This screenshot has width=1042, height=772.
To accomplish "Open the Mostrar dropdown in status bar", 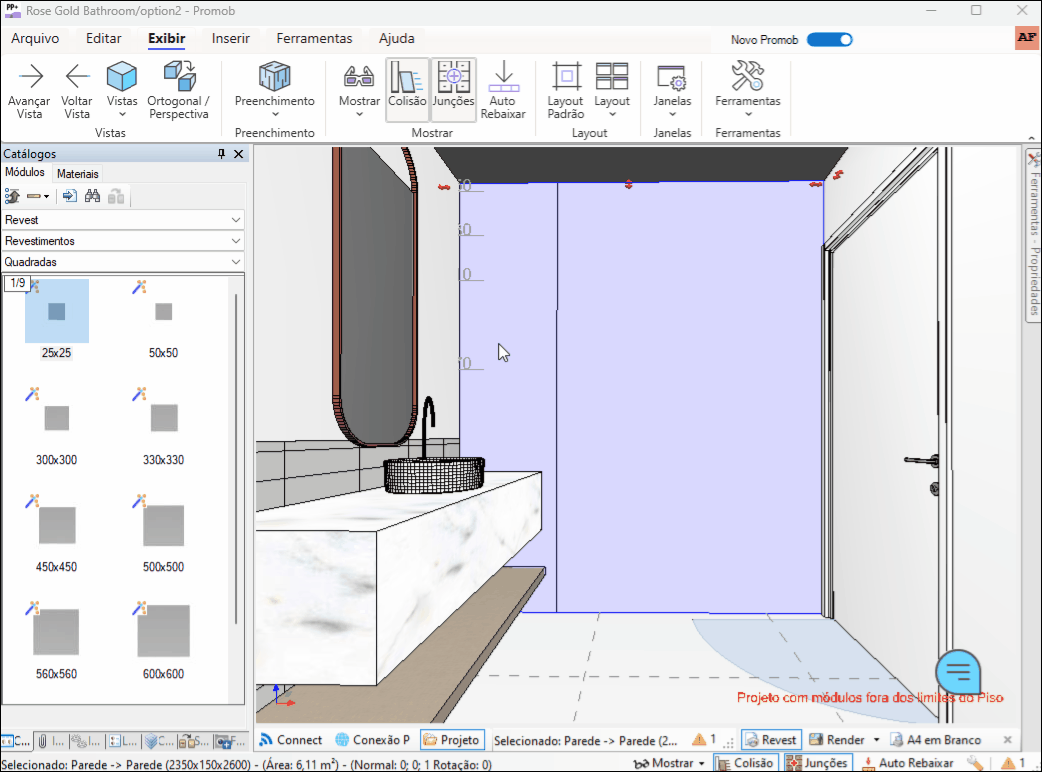I will click(x=669, y=763).
